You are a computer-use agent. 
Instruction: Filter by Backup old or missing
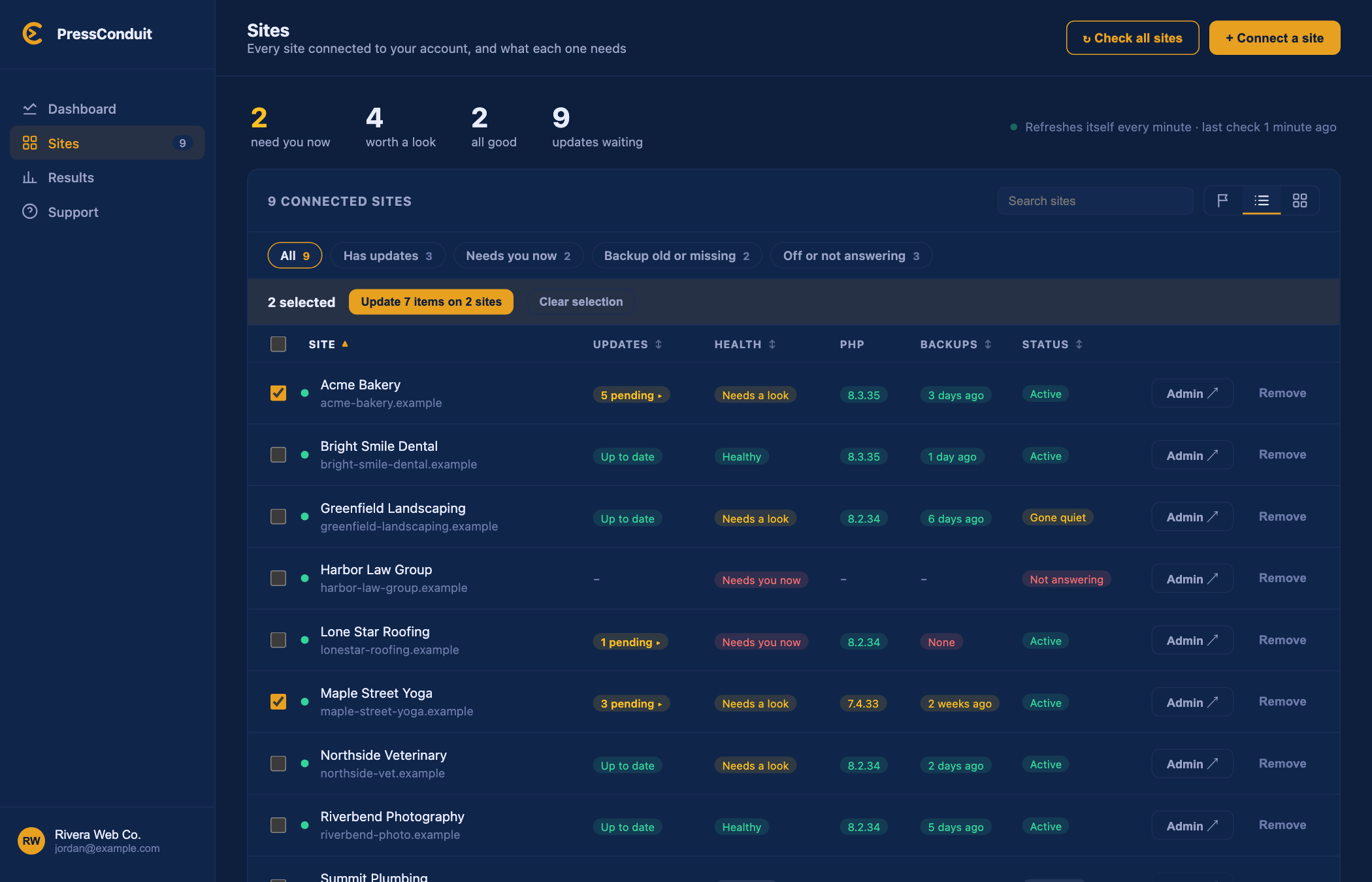click(677, 255)
